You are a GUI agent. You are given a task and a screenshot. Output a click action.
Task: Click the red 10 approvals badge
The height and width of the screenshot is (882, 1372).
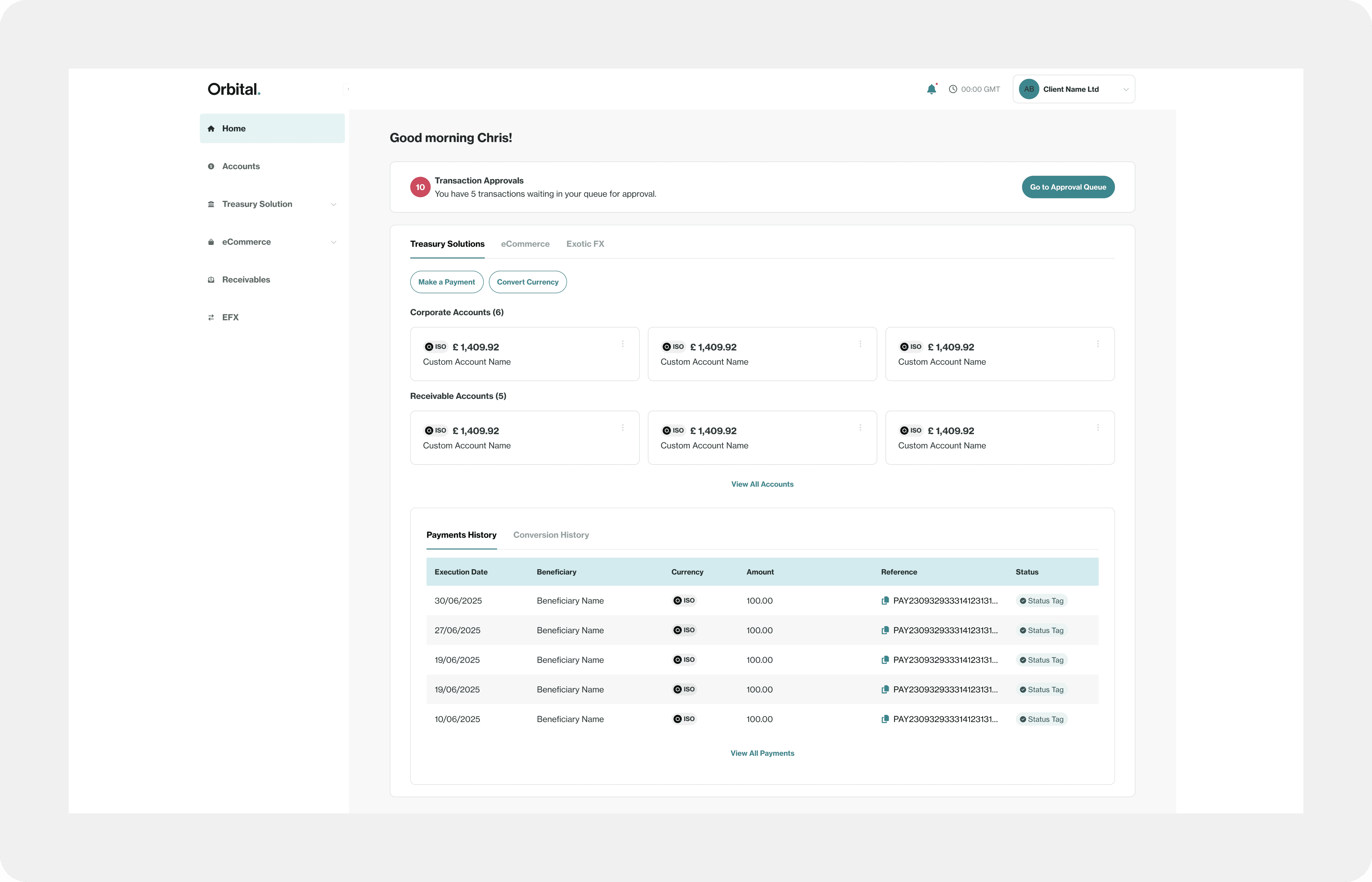pyautogui.click(x=420, y=187)
